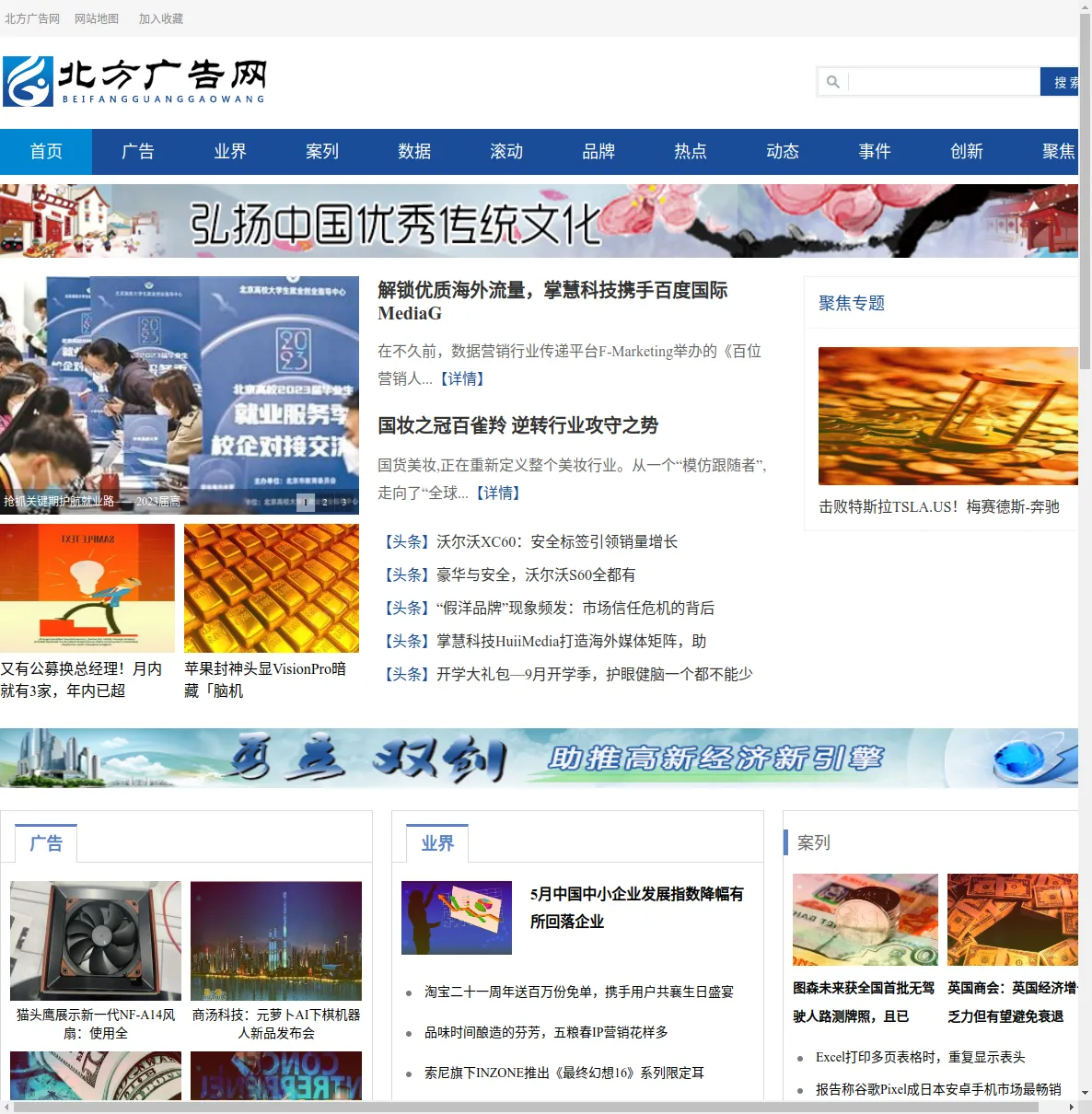Open the 创新 navigation item
The image size is (1092, 1114).
coord(967,152)
